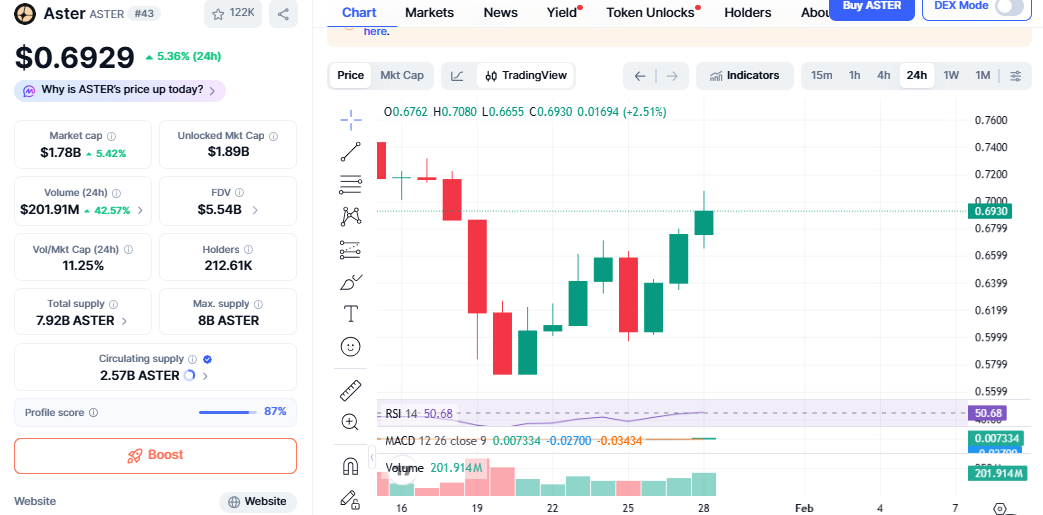Toggle the DEX Mode switch
Image resolution: width=1043 pixels, height=515 pixels.
1009,6
